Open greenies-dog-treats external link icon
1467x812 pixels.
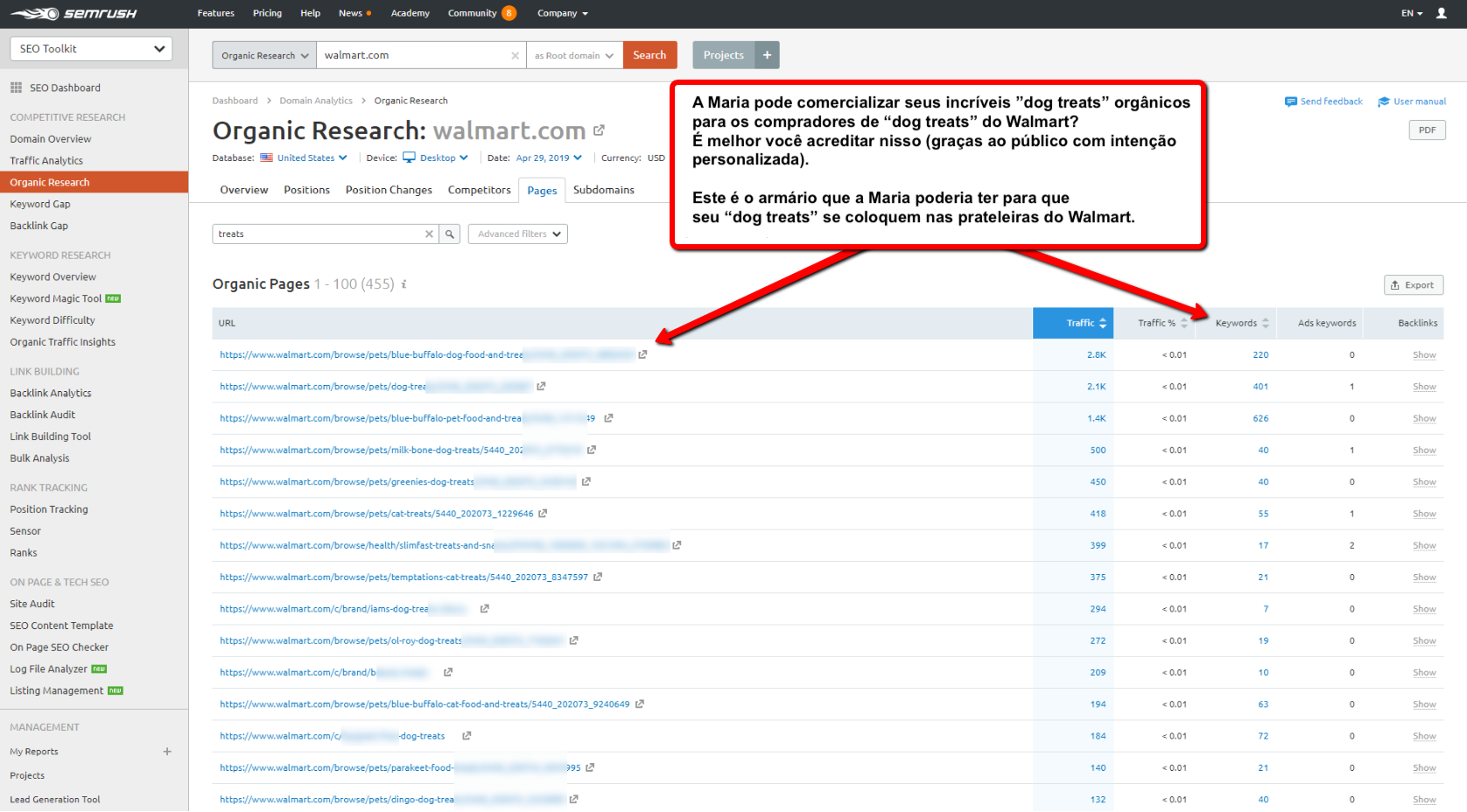point(586,481)
